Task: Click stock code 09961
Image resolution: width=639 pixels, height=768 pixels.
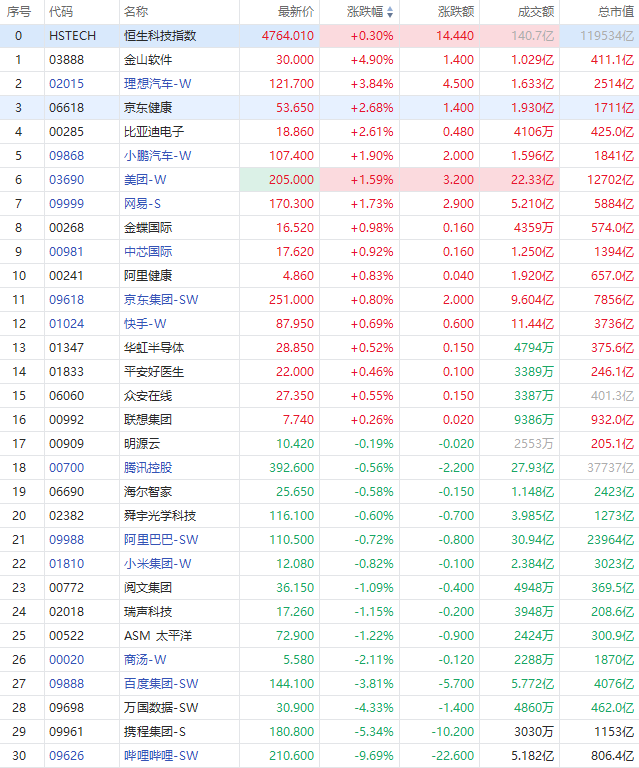Action: coord(67,732)
